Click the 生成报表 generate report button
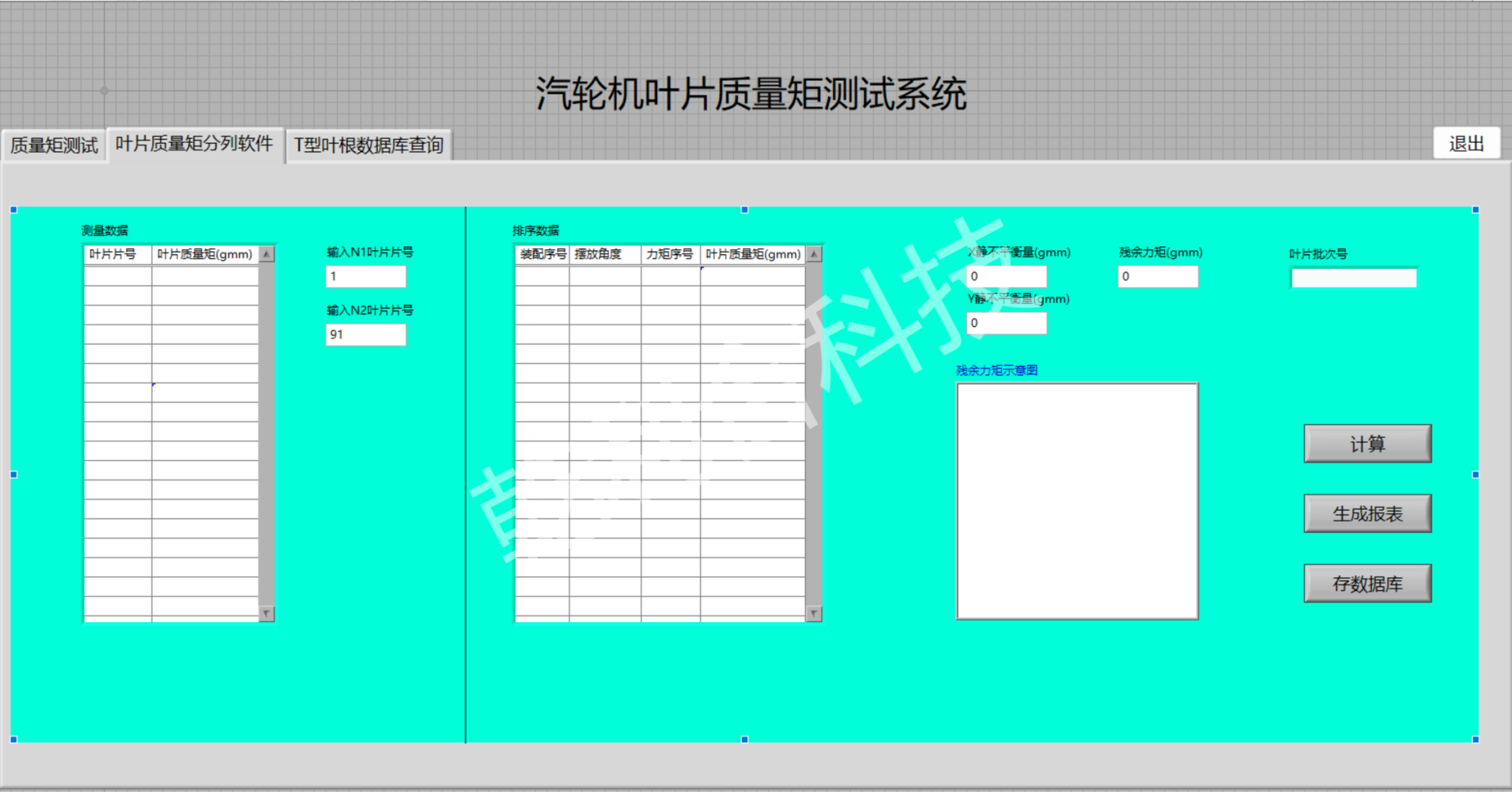 [1367, 514]
